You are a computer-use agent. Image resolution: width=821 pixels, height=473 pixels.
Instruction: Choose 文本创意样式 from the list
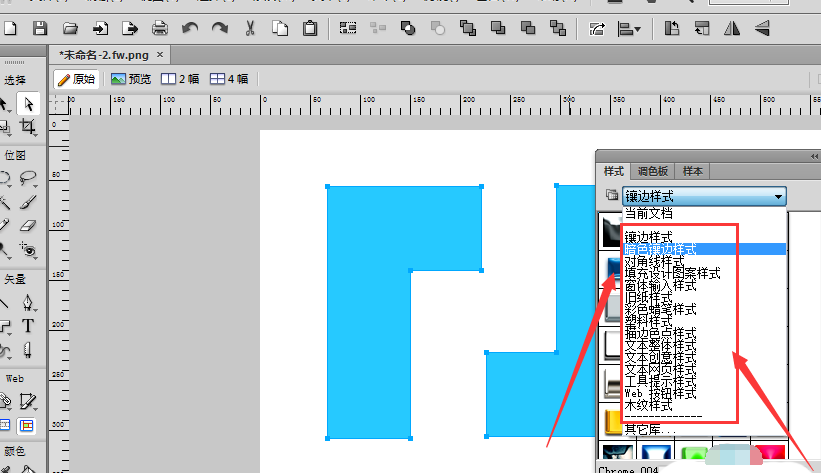pyautogui.click(x=704, y=358)
